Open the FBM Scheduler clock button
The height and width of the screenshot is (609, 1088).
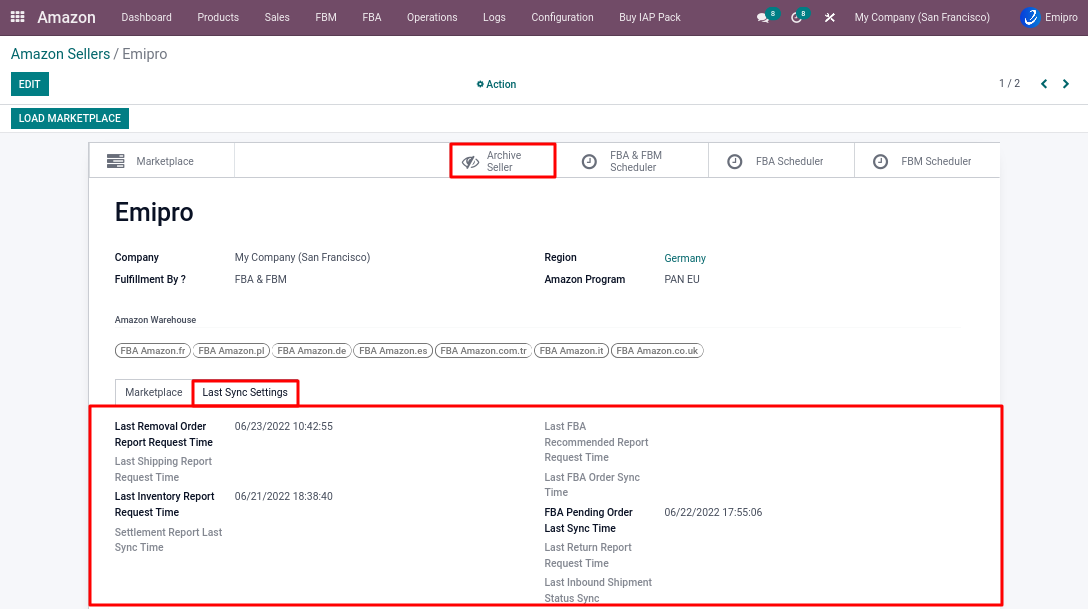[x=926, y=161]
